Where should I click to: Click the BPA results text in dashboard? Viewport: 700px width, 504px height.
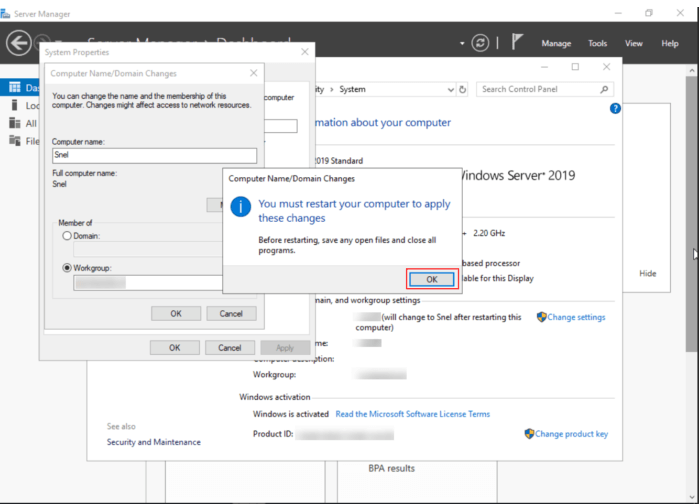tap(392, 469)
